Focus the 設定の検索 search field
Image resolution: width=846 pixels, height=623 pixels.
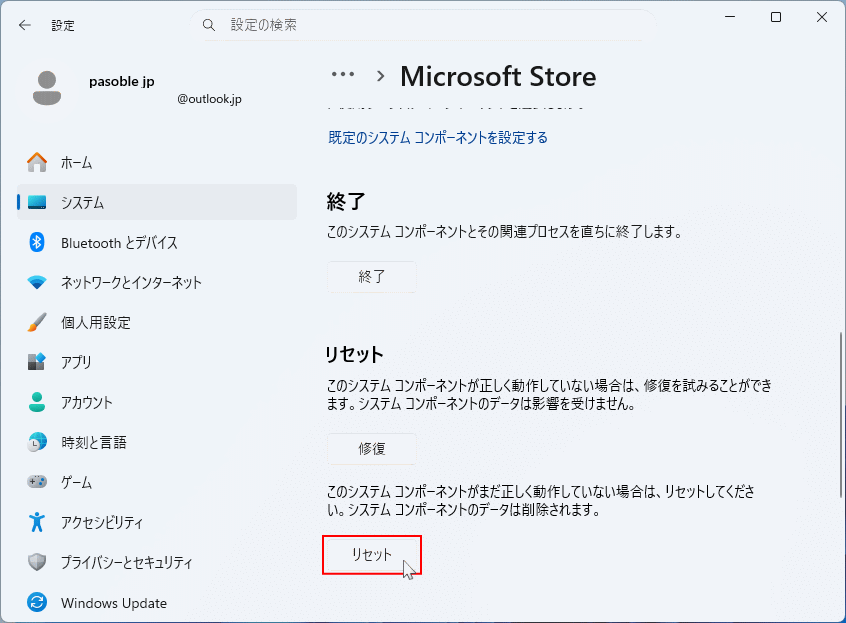pyautogui.click(x=423, y=25)
